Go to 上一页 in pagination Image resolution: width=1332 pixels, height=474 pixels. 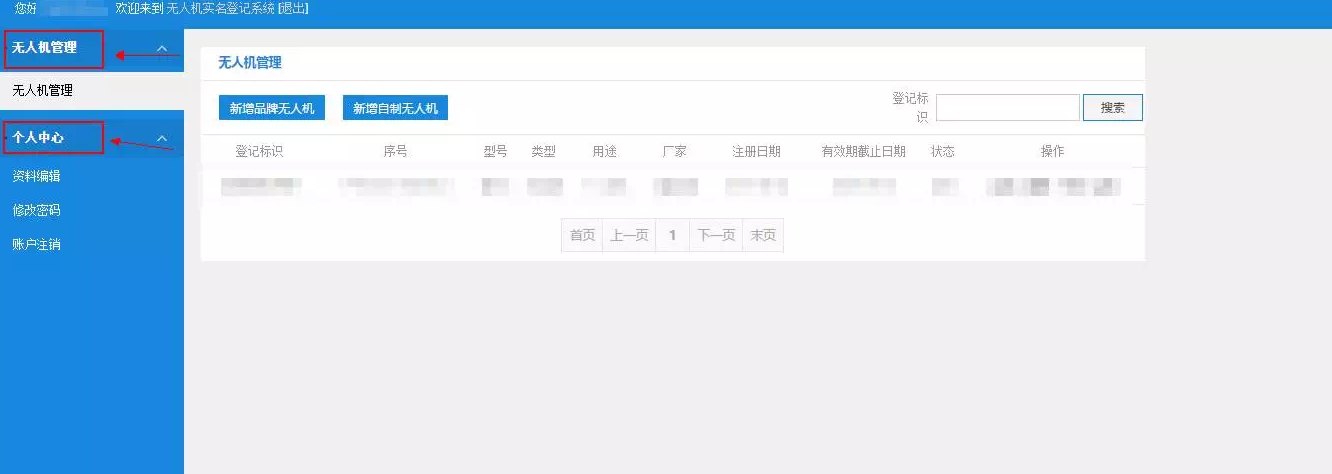[x=629, y=235]
